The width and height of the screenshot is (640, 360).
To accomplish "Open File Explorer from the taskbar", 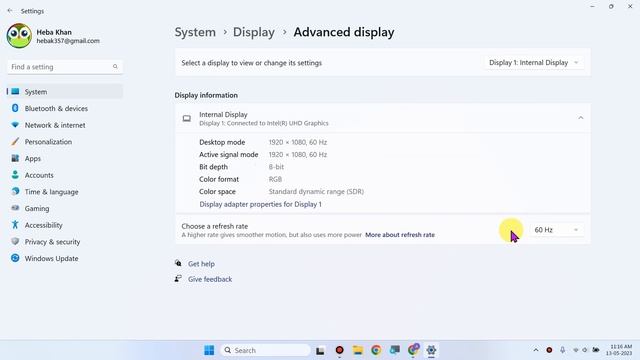I will tap(358, 350).
